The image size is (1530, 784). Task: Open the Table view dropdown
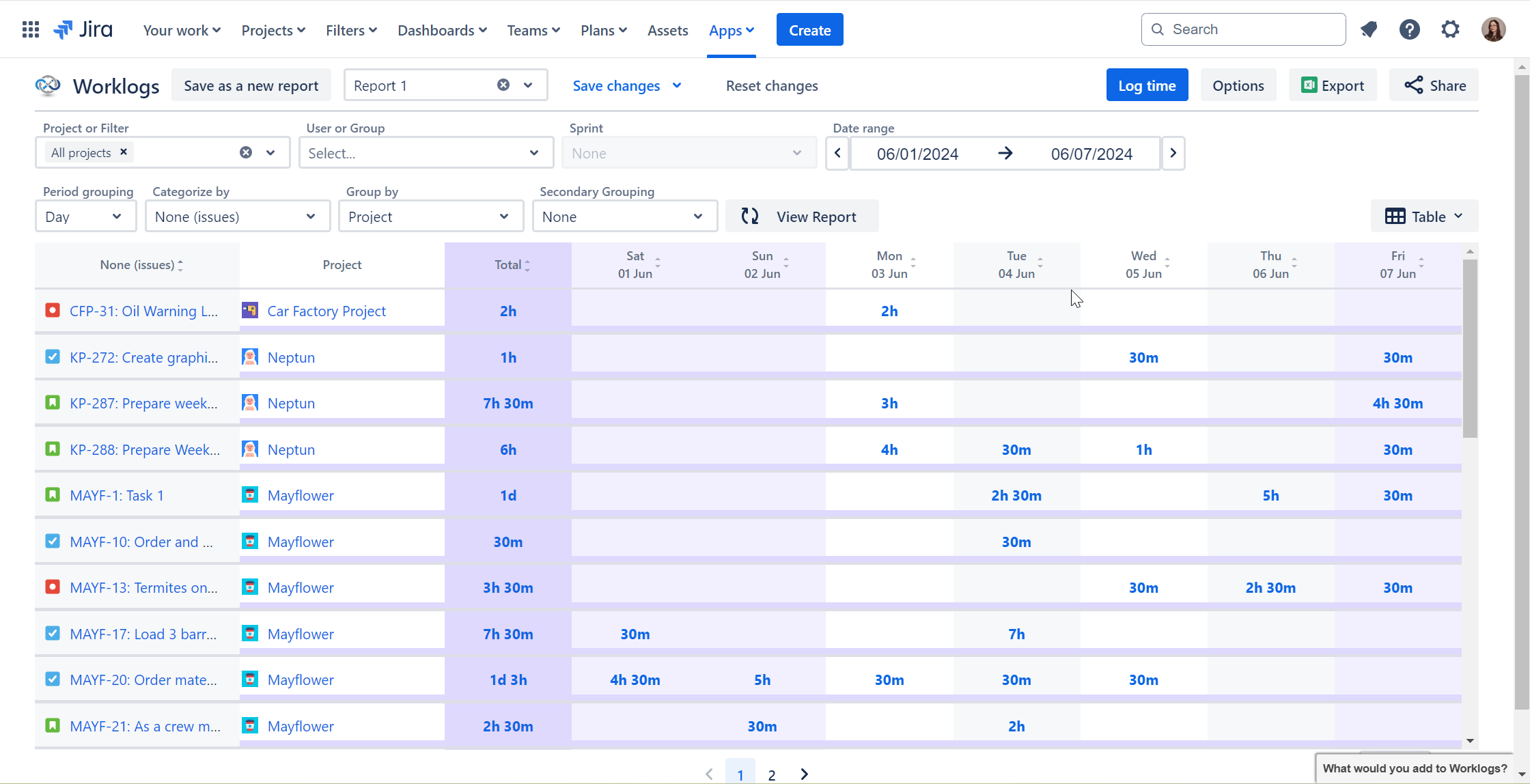pyautogui.click(x=1424, y=216)
